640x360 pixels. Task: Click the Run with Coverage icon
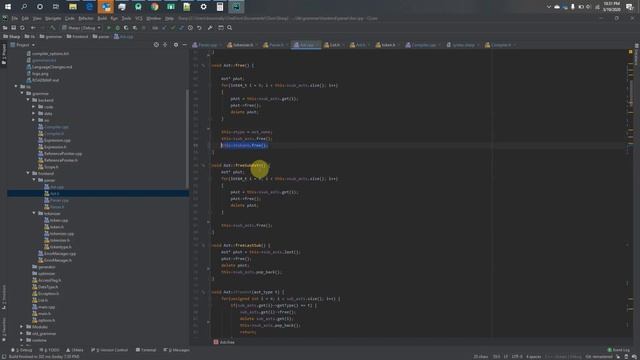[x=126, y=28]
